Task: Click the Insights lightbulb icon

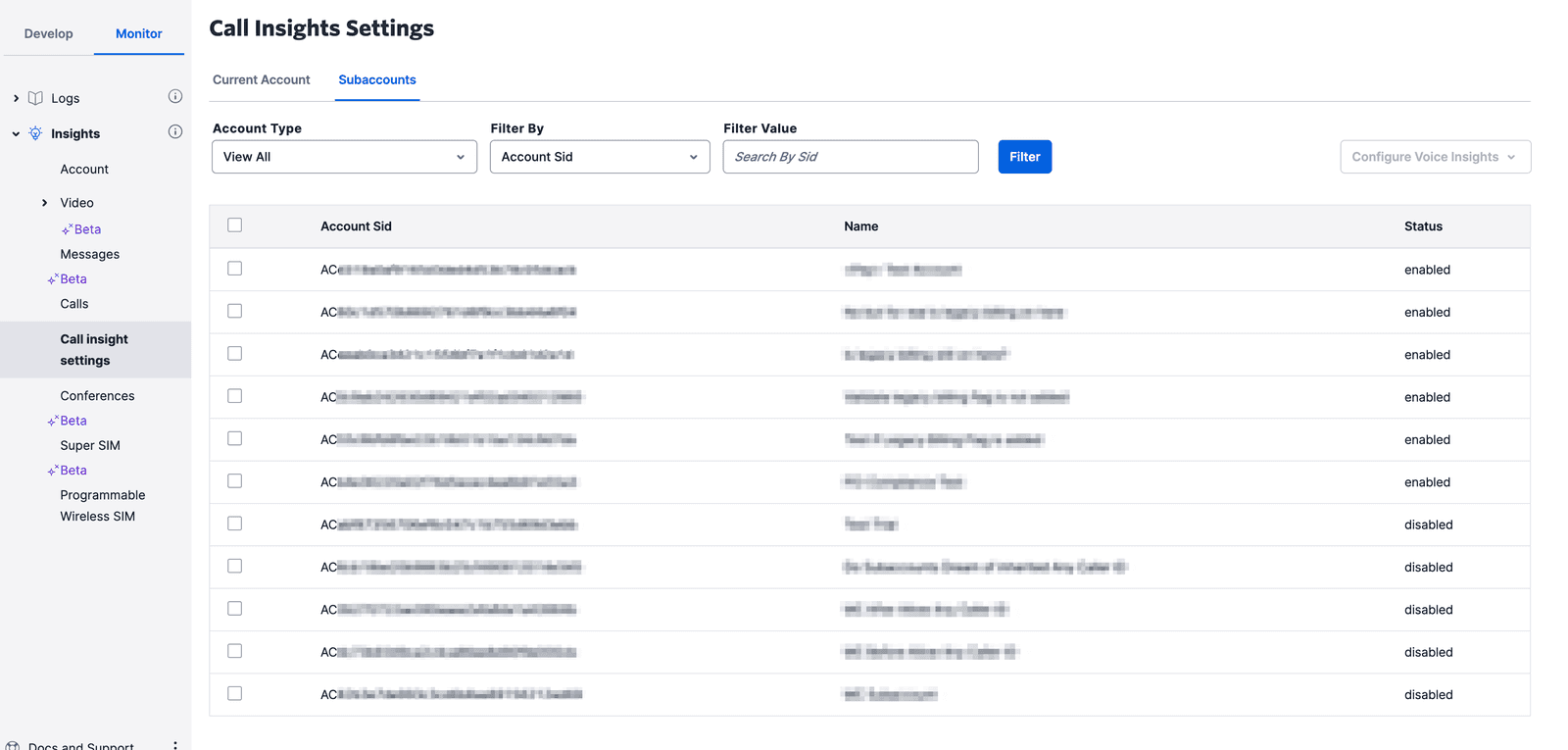Action: tap(36, 133)
